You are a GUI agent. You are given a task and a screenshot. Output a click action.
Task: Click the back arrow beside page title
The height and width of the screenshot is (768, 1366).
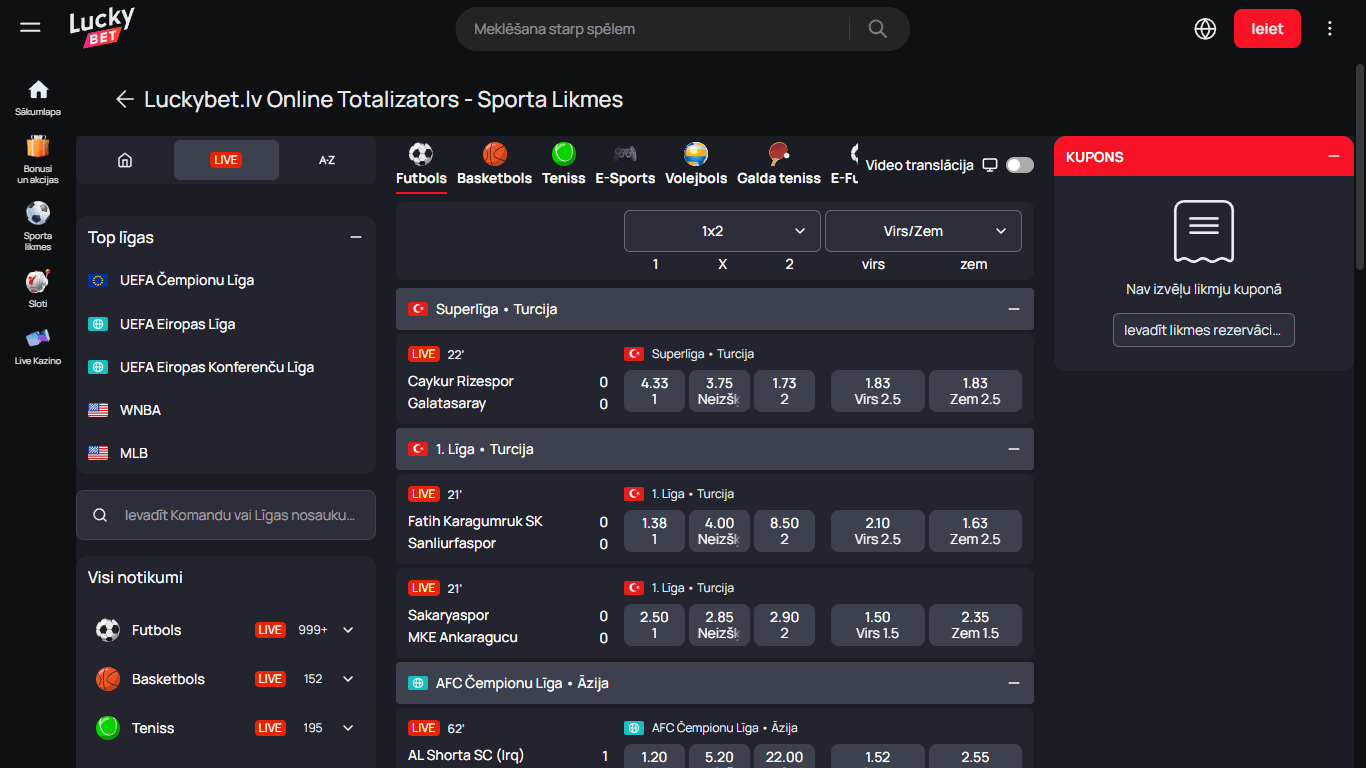pyautogui.click(x=124, y=99)
